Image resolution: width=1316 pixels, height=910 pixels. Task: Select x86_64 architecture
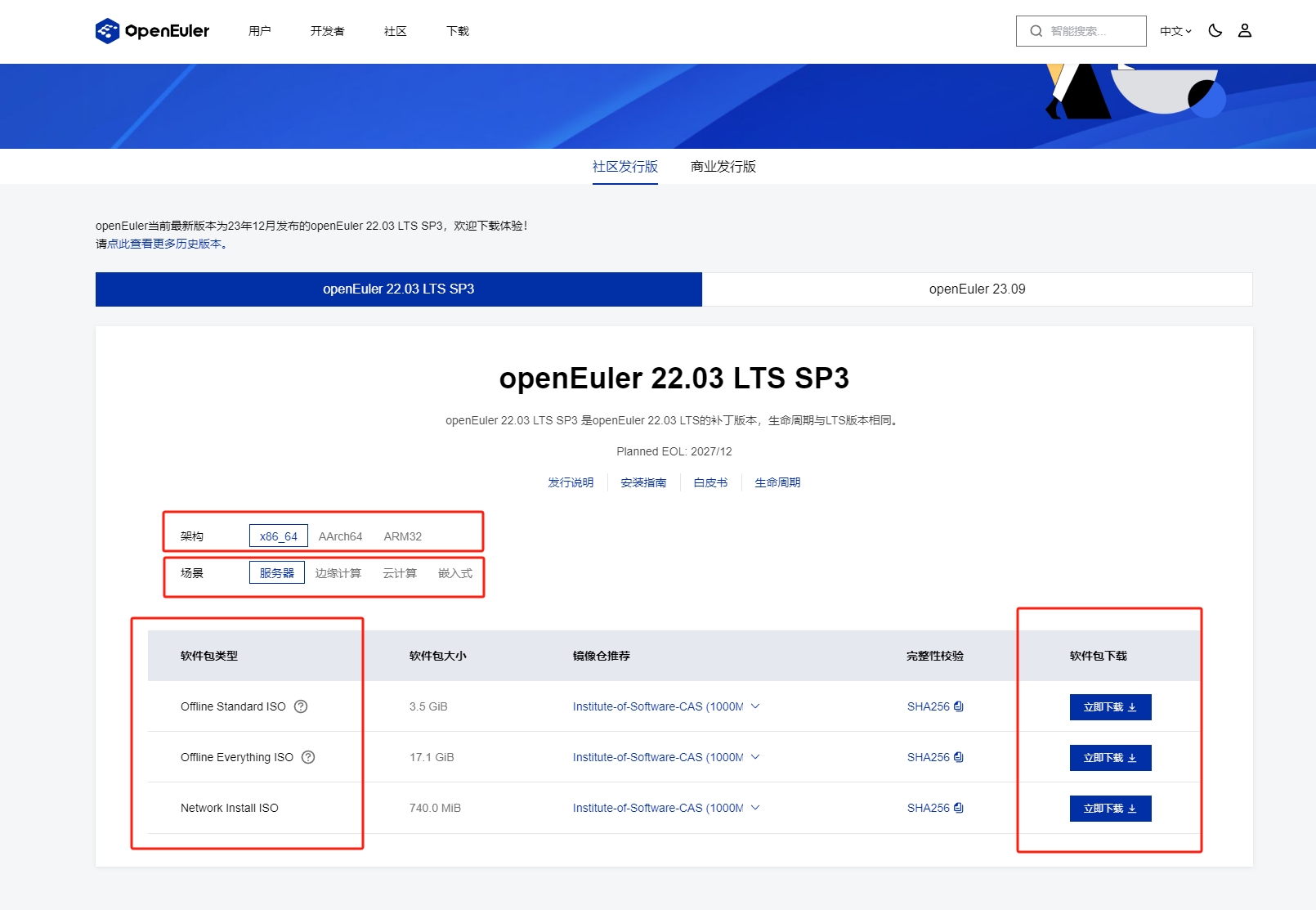[x=279, y=536]
